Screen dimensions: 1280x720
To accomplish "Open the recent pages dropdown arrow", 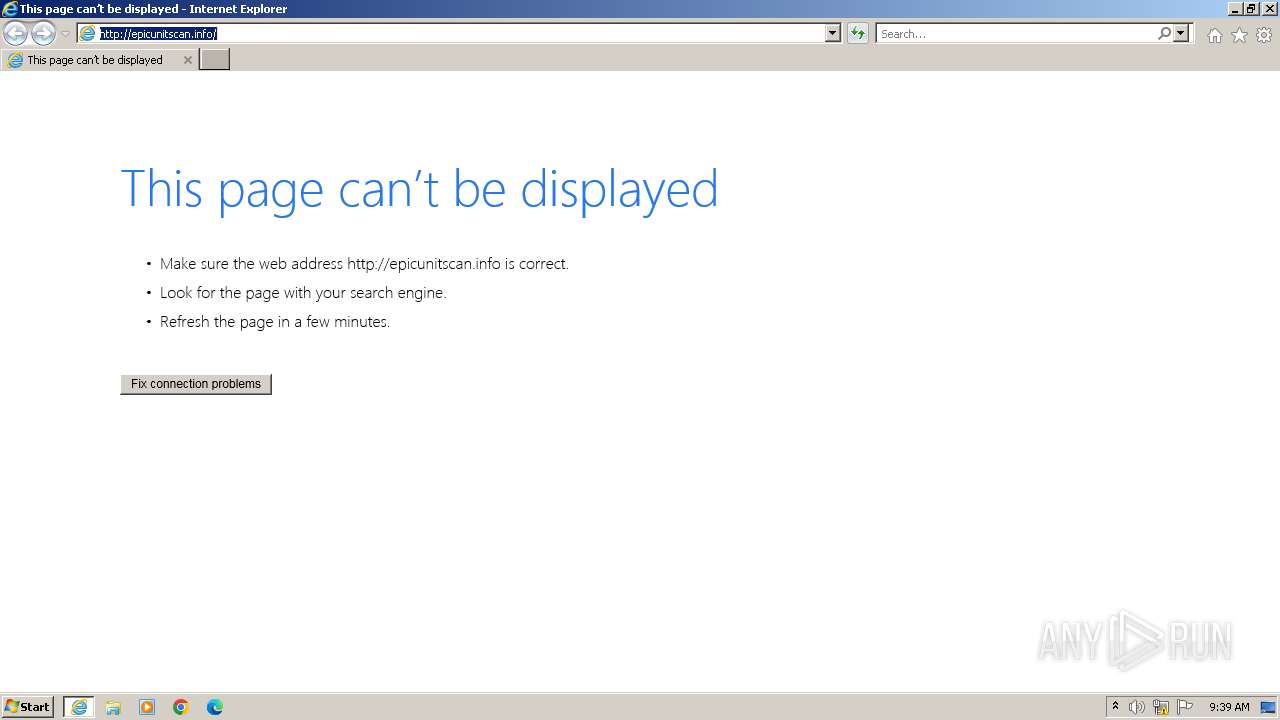I will coord(65,34).
